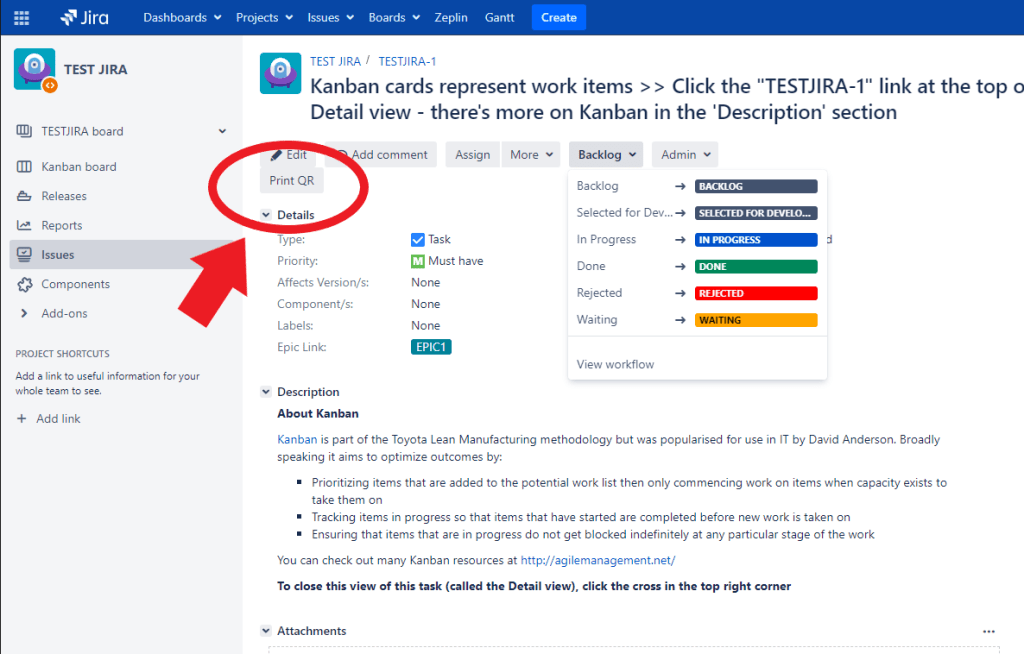Click the EPIC1 epic link label
The width and height of the screenshot is (1024, 654).
431,347
